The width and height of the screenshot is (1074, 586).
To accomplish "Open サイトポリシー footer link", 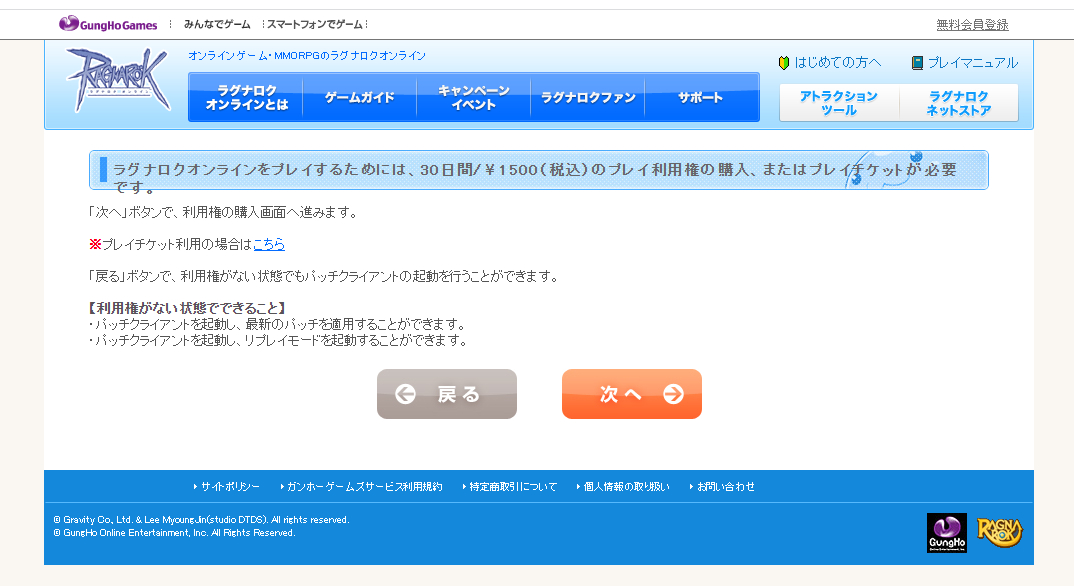I will (x=230, y=487).
